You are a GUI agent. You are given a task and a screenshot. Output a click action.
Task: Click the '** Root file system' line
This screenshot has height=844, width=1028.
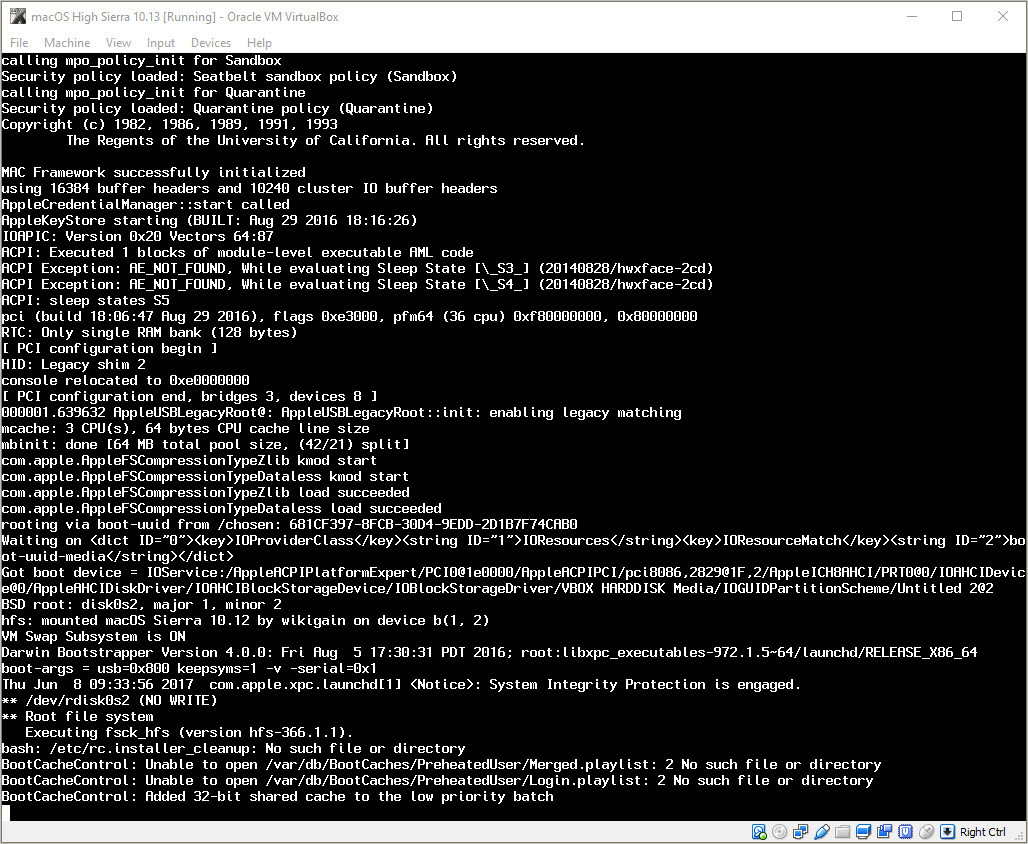77,717
